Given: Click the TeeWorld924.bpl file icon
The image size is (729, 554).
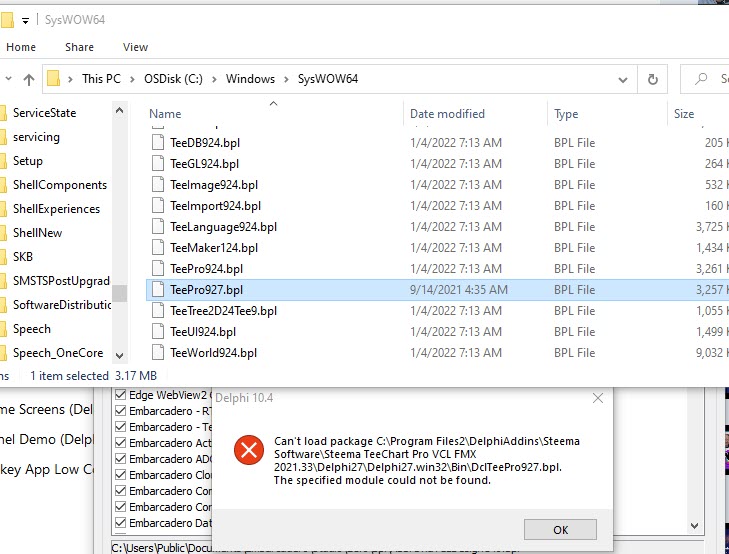Looking at the screenshot, I should [158, 352].
